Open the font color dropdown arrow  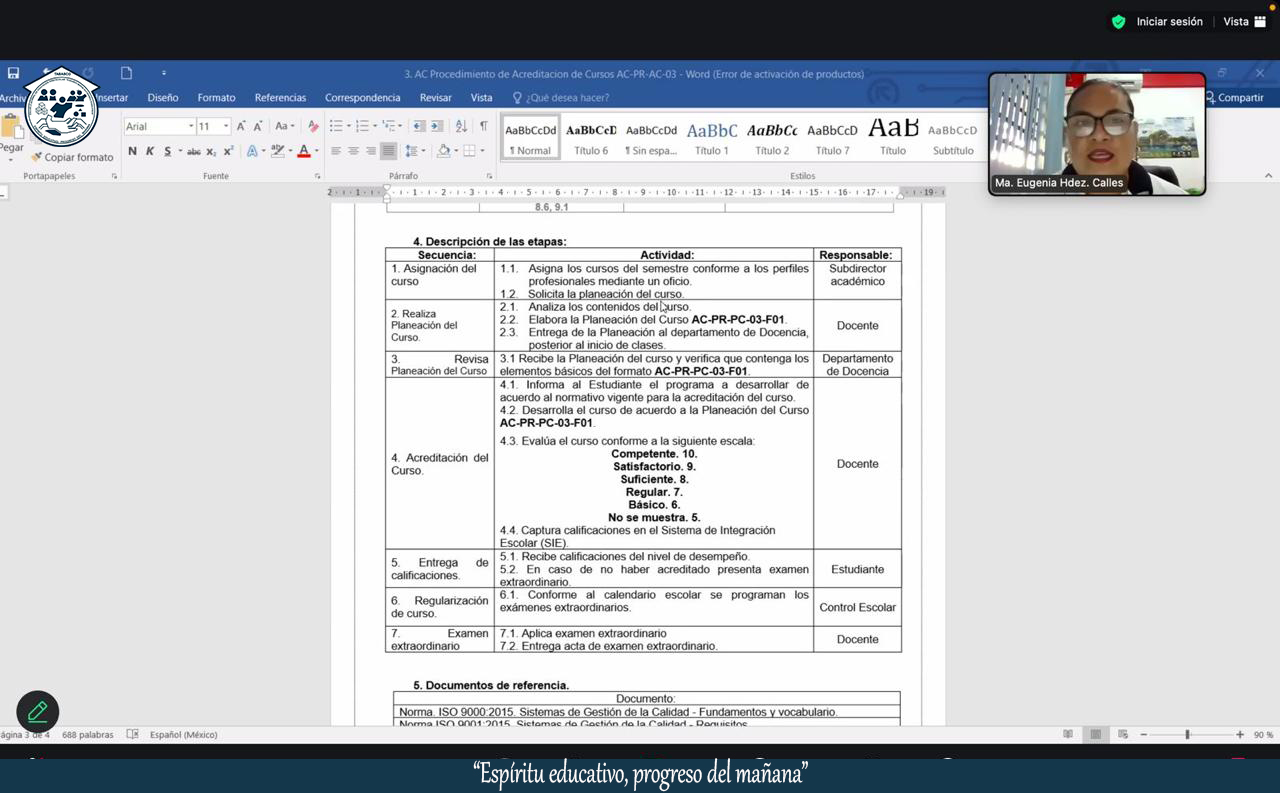[317, 151]
